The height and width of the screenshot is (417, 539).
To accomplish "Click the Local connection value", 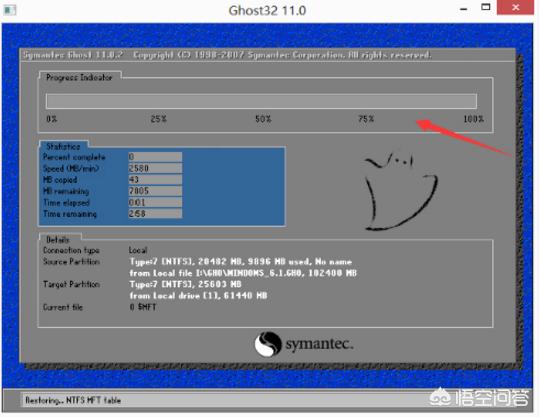I will tap(138, 250).
